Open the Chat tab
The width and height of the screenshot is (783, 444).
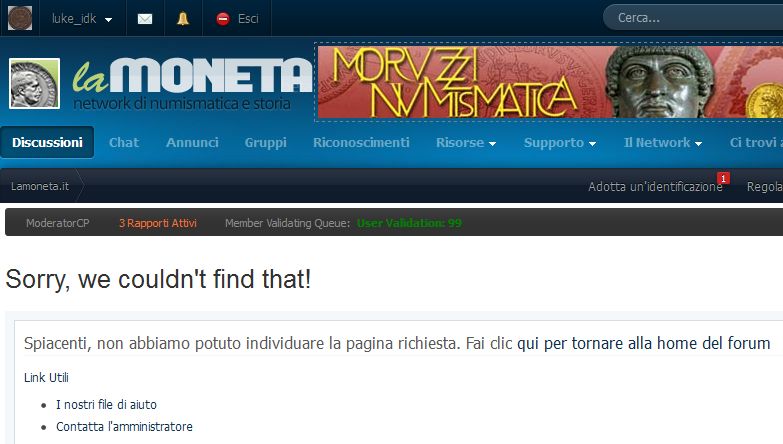click(124, 143)
